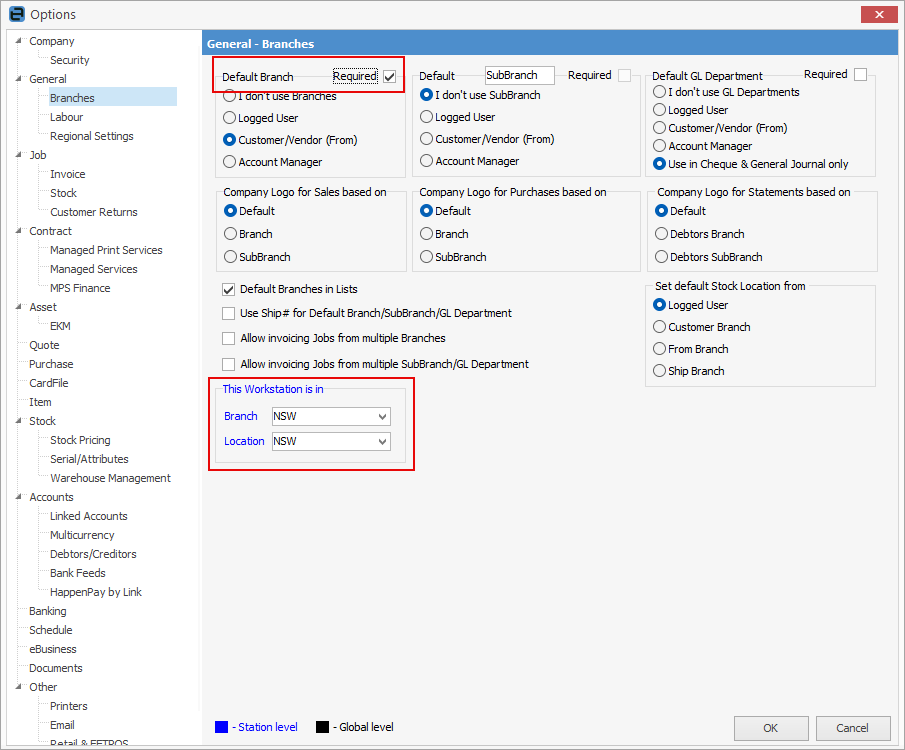Screen dimensions: 905x750
Task: Click the blue Station level legend square
Action: pyautogui.click(x=222, y=727)
